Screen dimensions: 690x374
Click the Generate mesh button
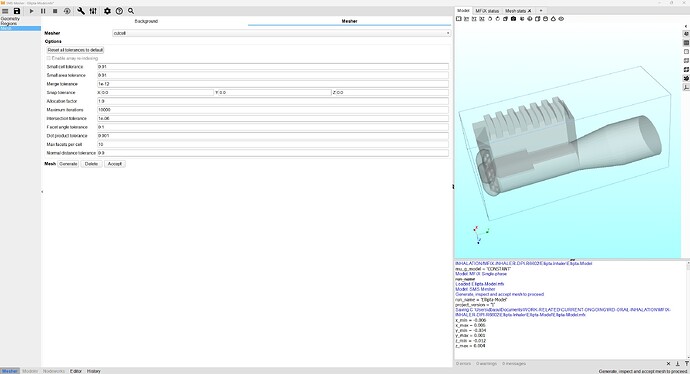tap(68, 164)
